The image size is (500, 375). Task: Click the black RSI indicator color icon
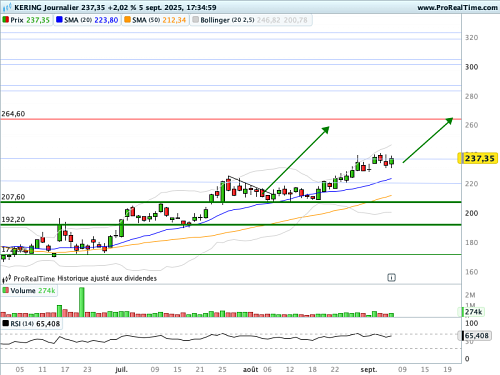coord(6,323)
